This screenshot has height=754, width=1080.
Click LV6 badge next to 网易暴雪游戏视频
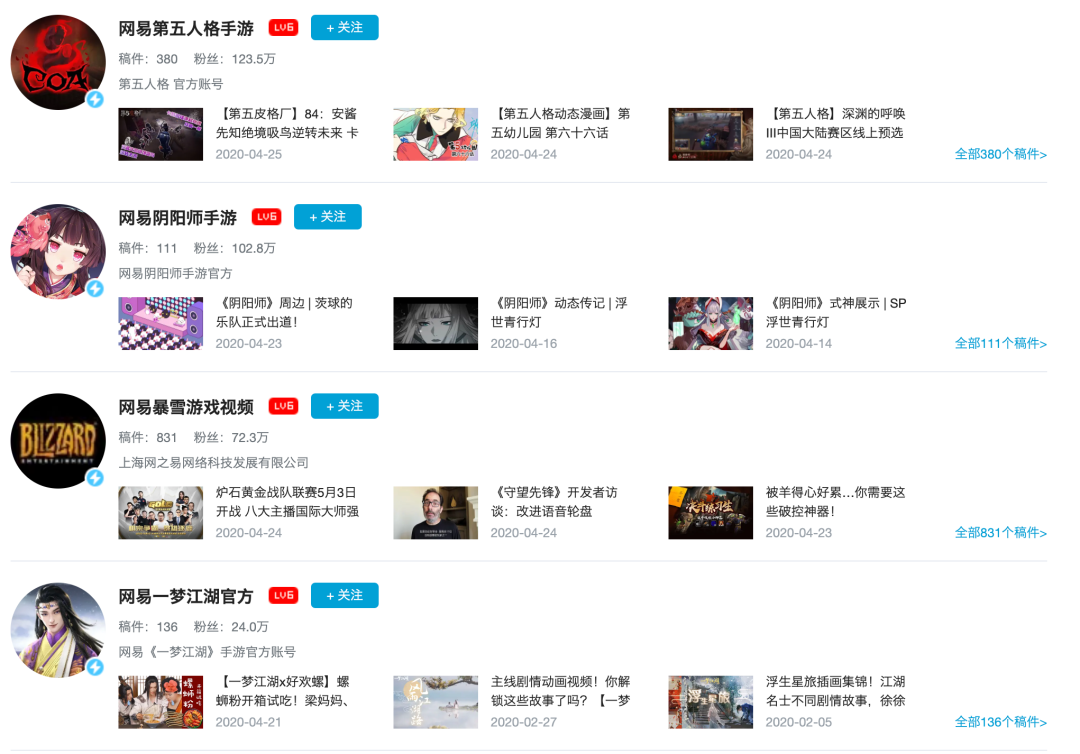click(x=283, y=406)
